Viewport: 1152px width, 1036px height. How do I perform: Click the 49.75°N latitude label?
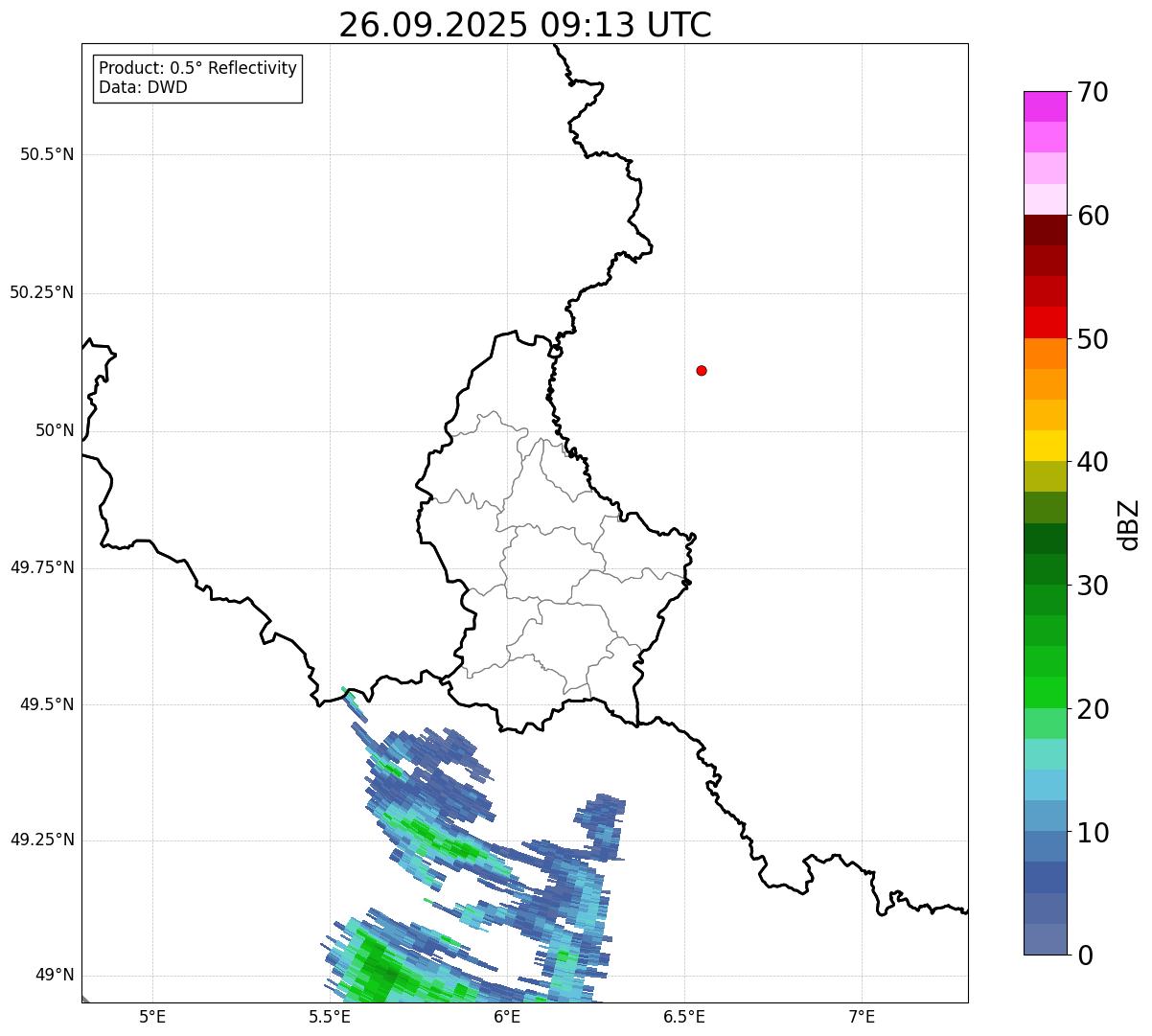coord(41,567)
